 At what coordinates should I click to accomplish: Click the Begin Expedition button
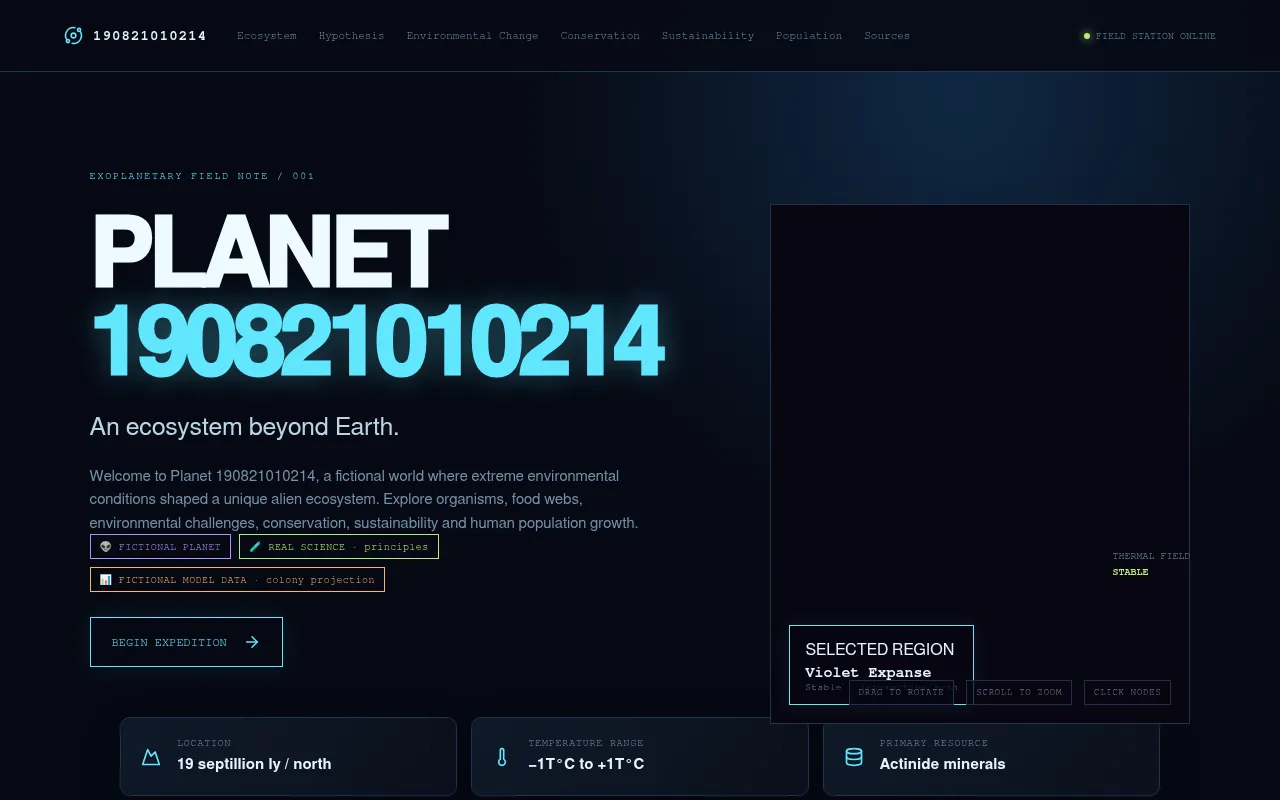[x=186, y=642]
